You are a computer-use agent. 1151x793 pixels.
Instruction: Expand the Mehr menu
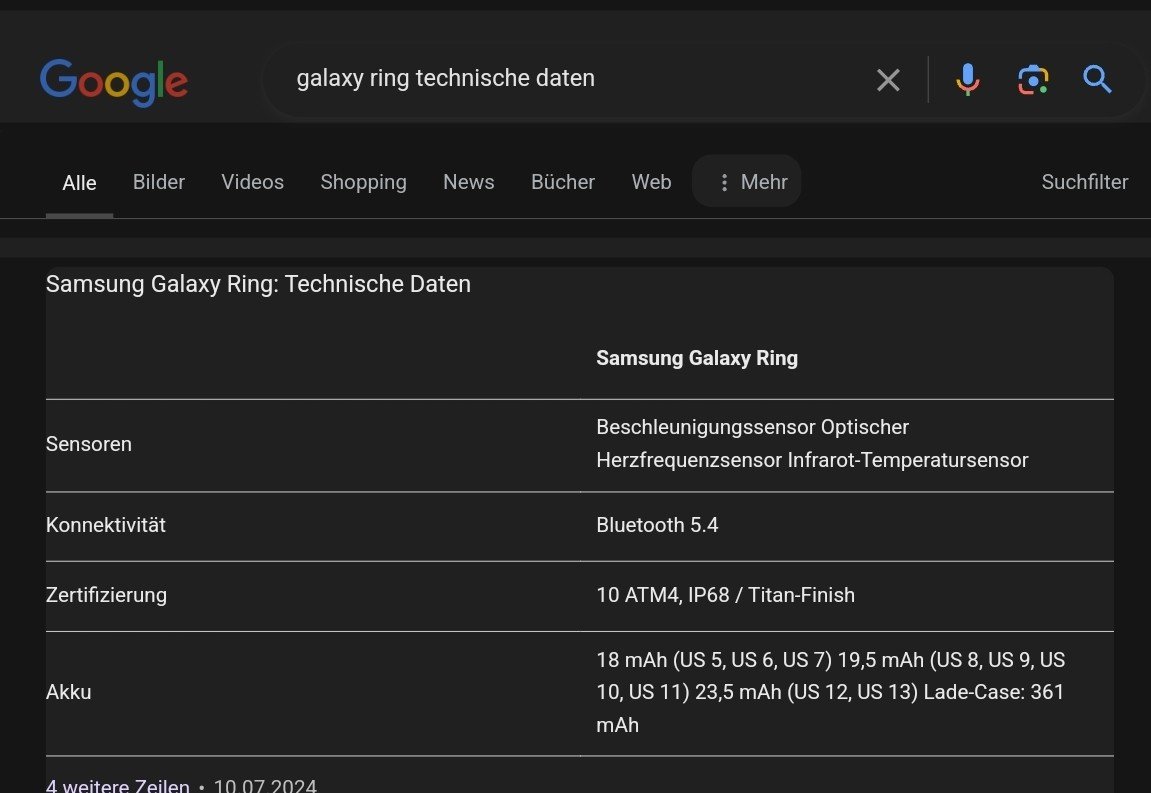(748, 182)
